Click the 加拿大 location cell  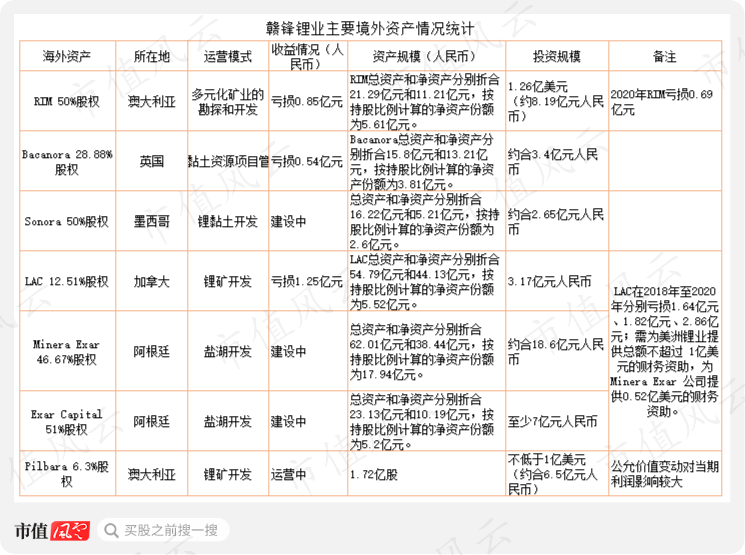point(152,281)
